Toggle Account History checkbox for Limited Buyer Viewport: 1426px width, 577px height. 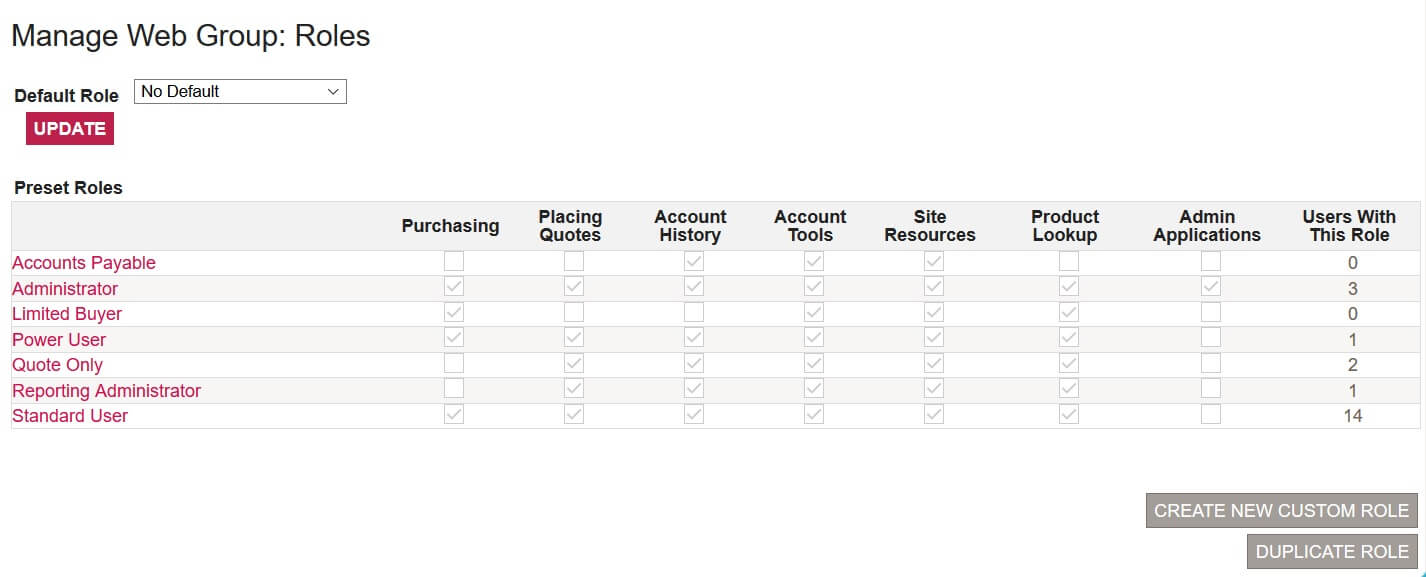694,313
